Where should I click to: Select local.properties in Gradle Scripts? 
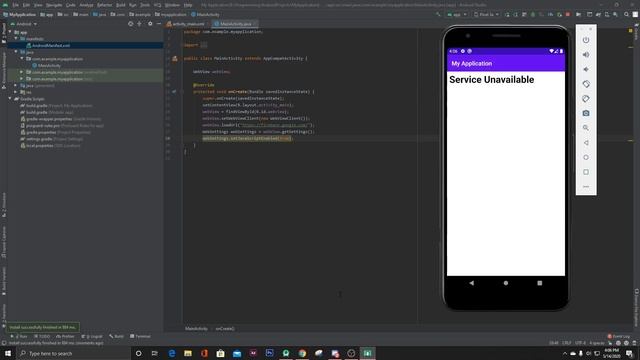[x=39, y=145]
